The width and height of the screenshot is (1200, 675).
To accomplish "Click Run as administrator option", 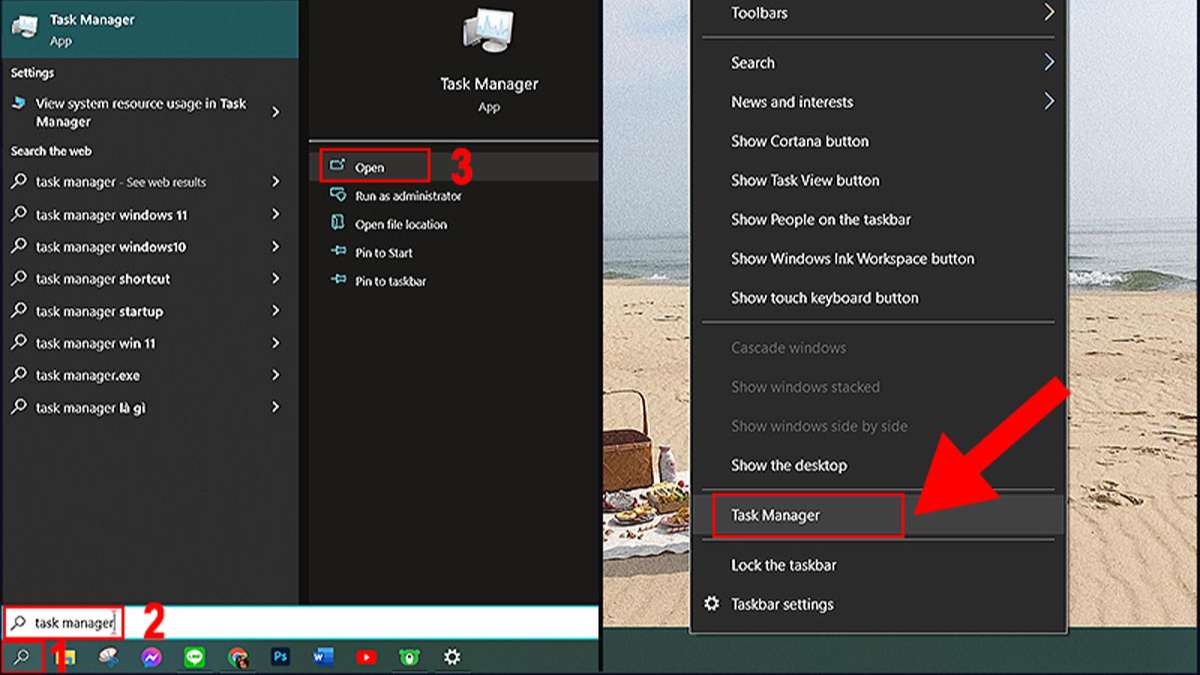I will [408, 196].
